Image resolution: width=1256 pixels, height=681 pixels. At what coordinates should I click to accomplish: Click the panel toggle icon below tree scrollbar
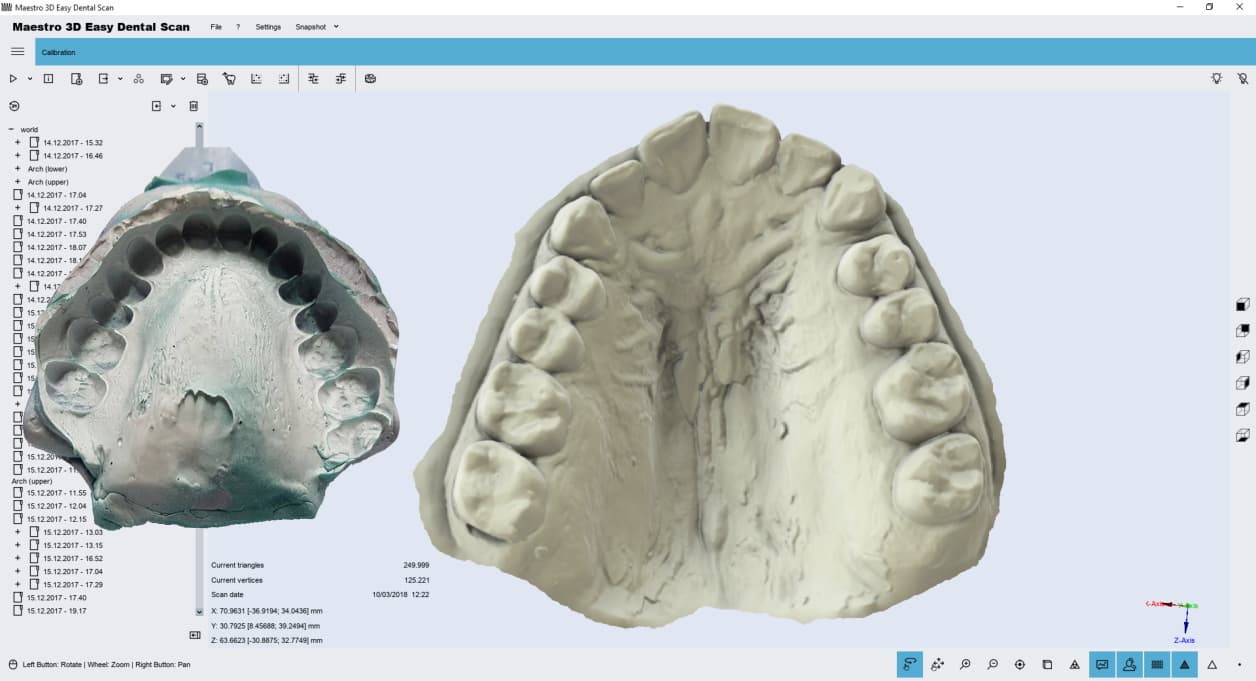195,635
